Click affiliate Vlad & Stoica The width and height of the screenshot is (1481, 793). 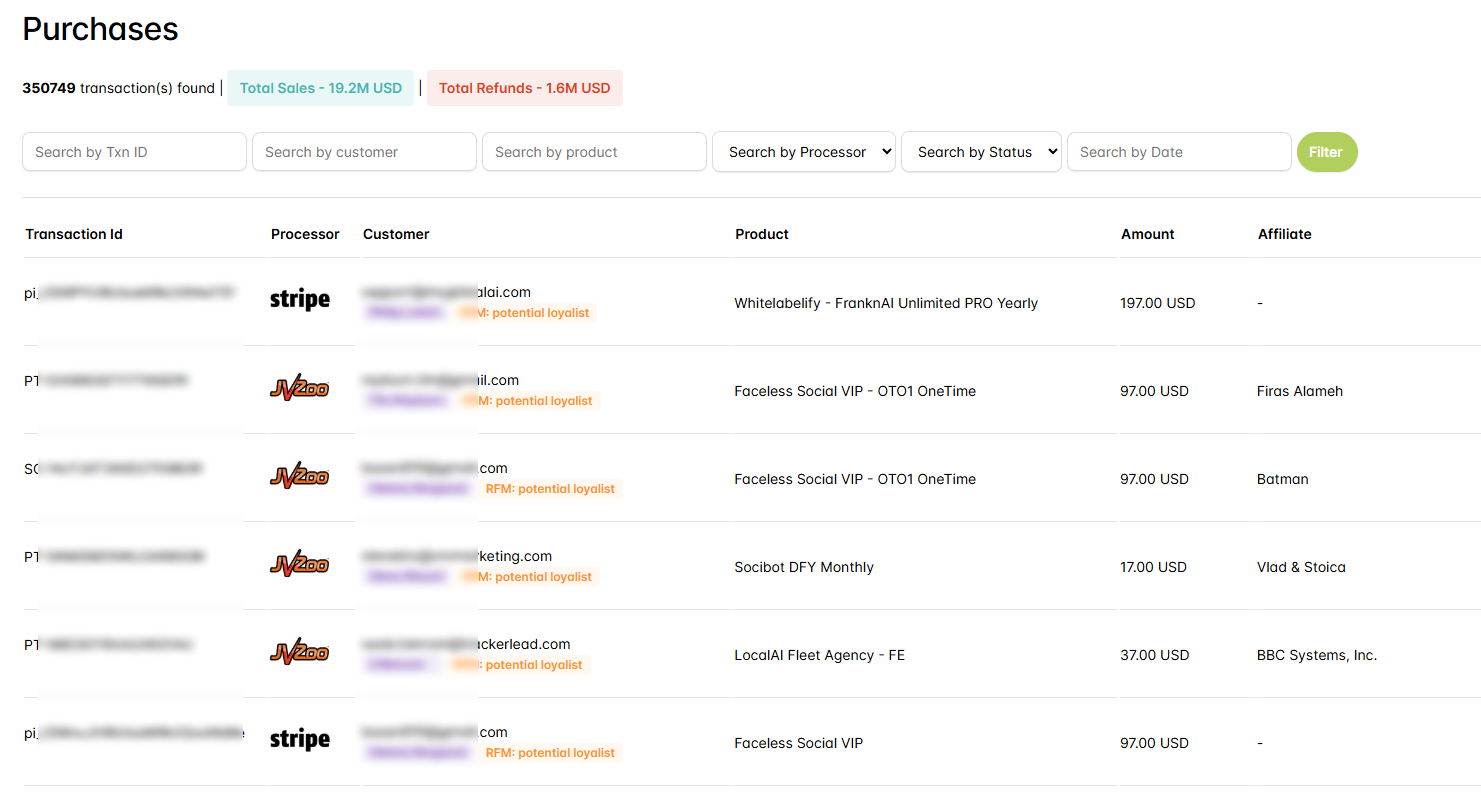tap(1301, 567)
